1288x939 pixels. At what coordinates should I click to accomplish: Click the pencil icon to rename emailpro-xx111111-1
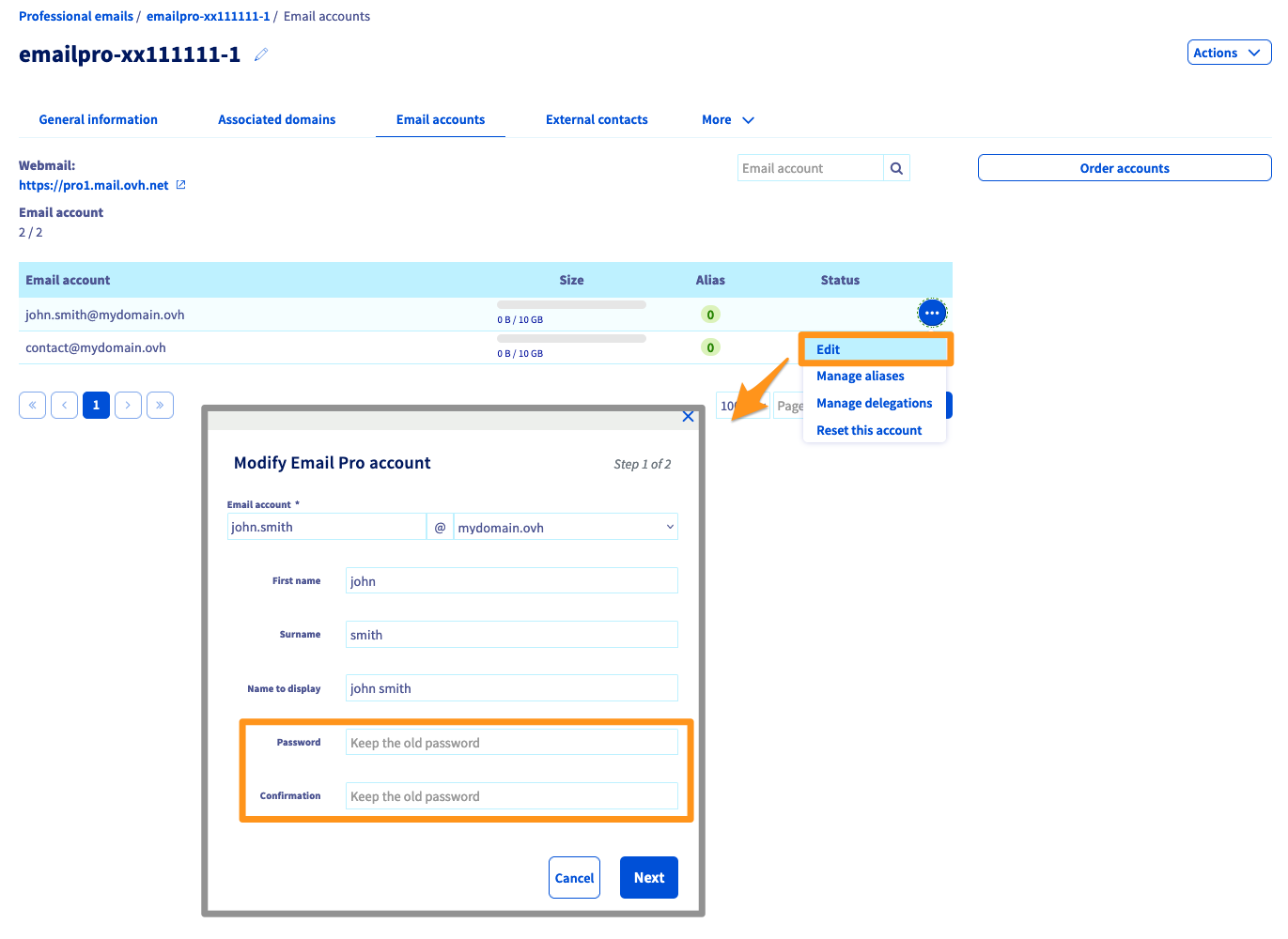[x=261, y=54]
